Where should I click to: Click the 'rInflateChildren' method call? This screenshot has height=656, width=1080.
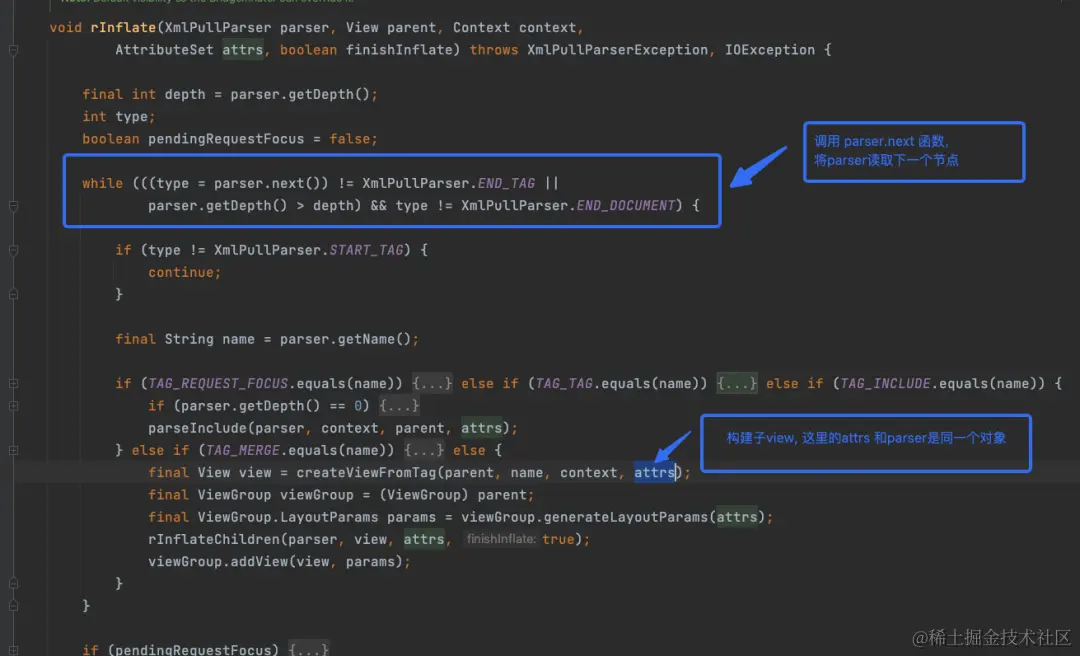click(214, 540)
